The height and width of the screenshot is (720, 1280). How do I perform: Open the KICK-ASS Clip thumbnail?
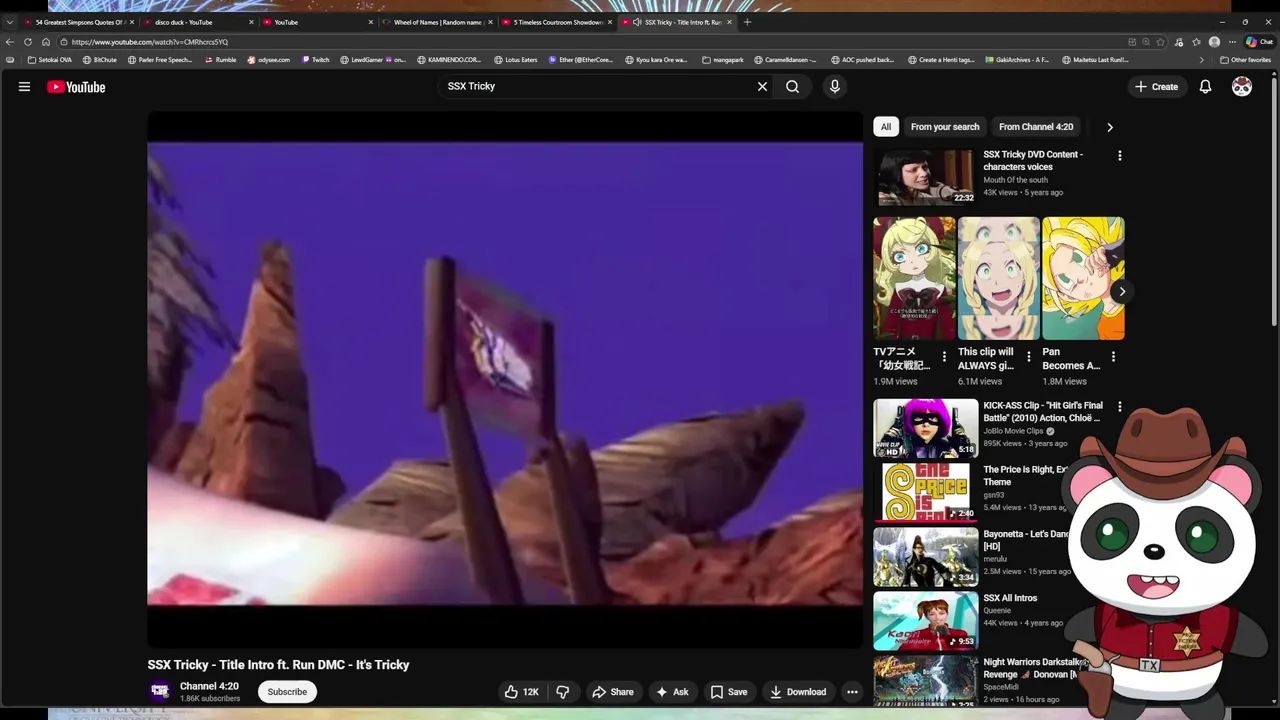tap(926, 428)
